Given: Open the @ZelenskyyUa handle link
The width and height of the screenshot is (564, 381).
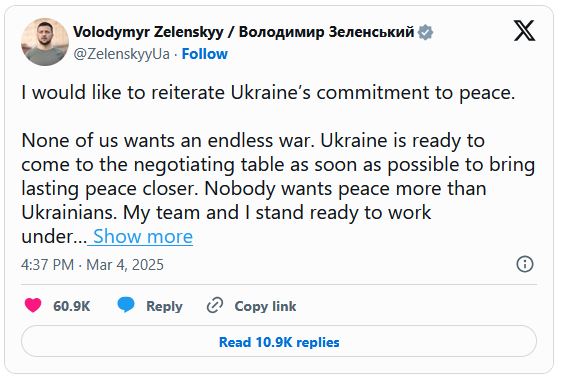Looking at the screenshot, I should click(x=121, y=54).
